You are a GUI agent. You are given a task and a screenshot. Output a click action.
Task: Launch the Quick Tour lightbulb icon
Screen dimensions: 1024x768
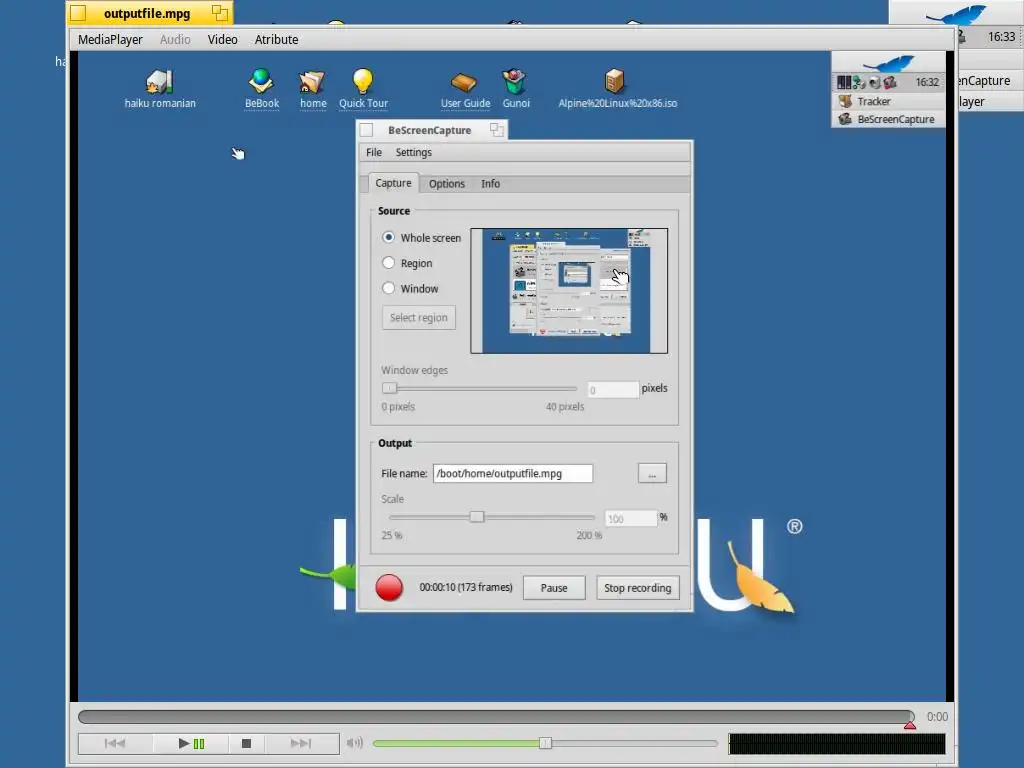point(362,82)
